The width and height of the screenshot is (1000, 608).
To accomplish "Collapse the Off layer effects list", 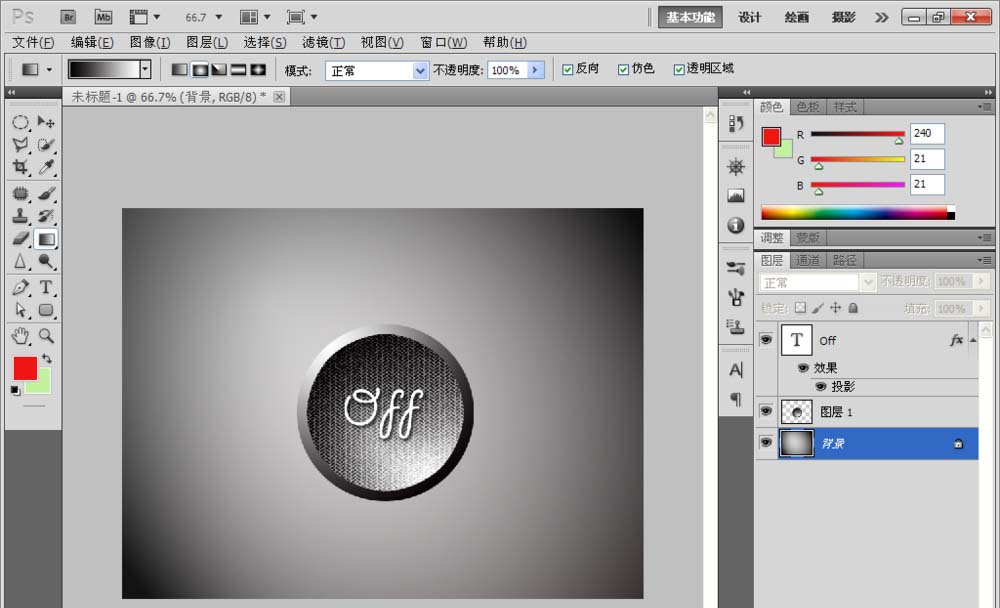I will click(x=973, y=340).
